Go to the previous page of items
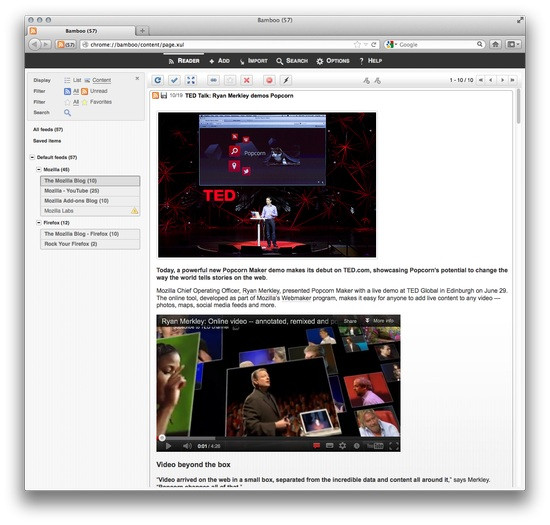The height and width of the screenshot is (525, 550). coord(491,80)
